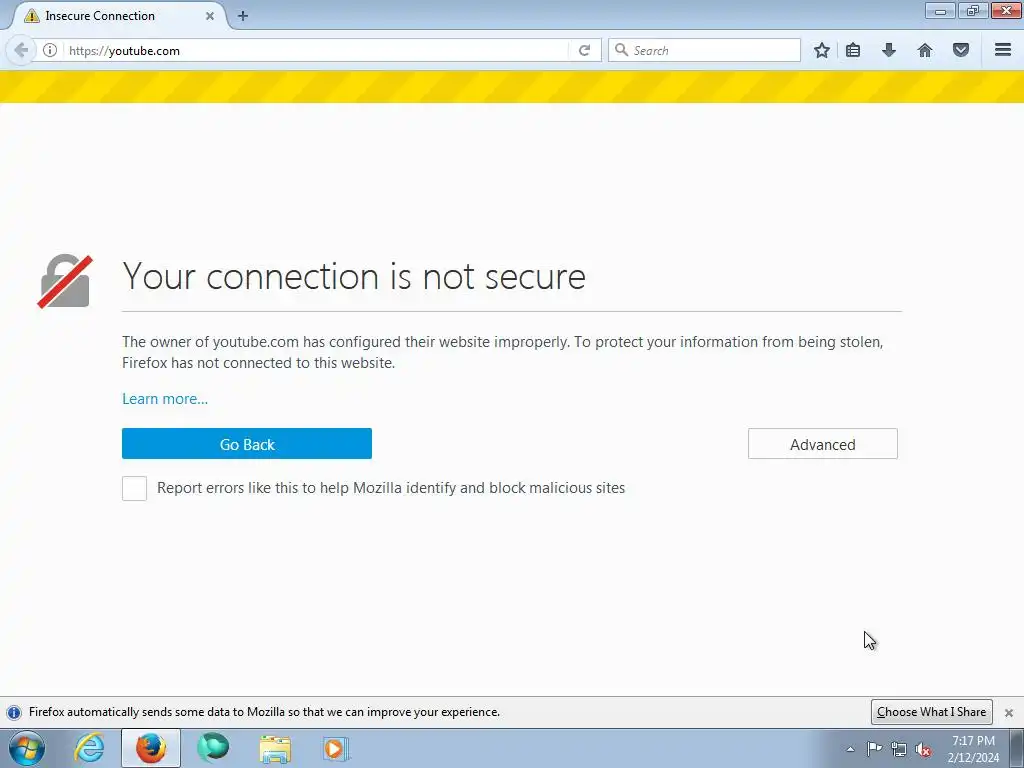Show hidden system tray icons

point(850,749)
